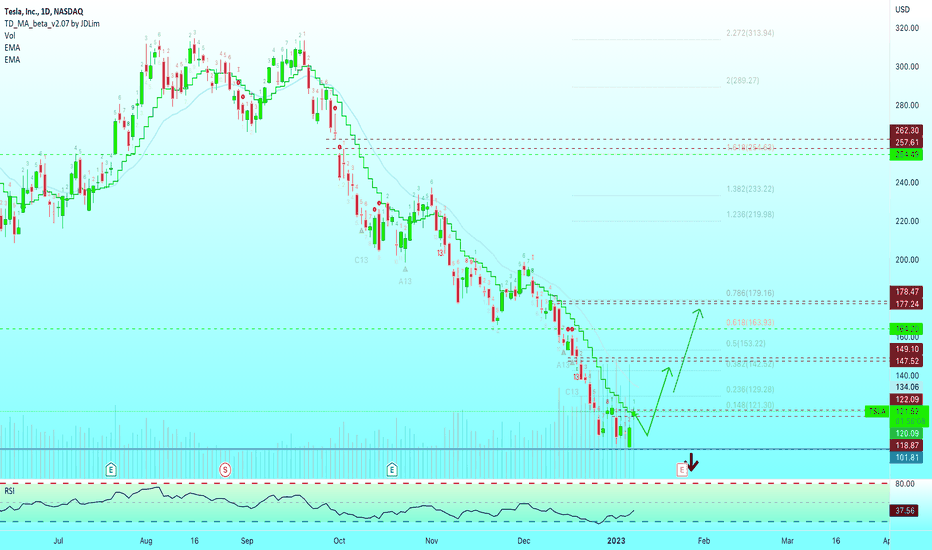
Task: Select Fibonacci level 0.618(163.93)
Action: 750,322
